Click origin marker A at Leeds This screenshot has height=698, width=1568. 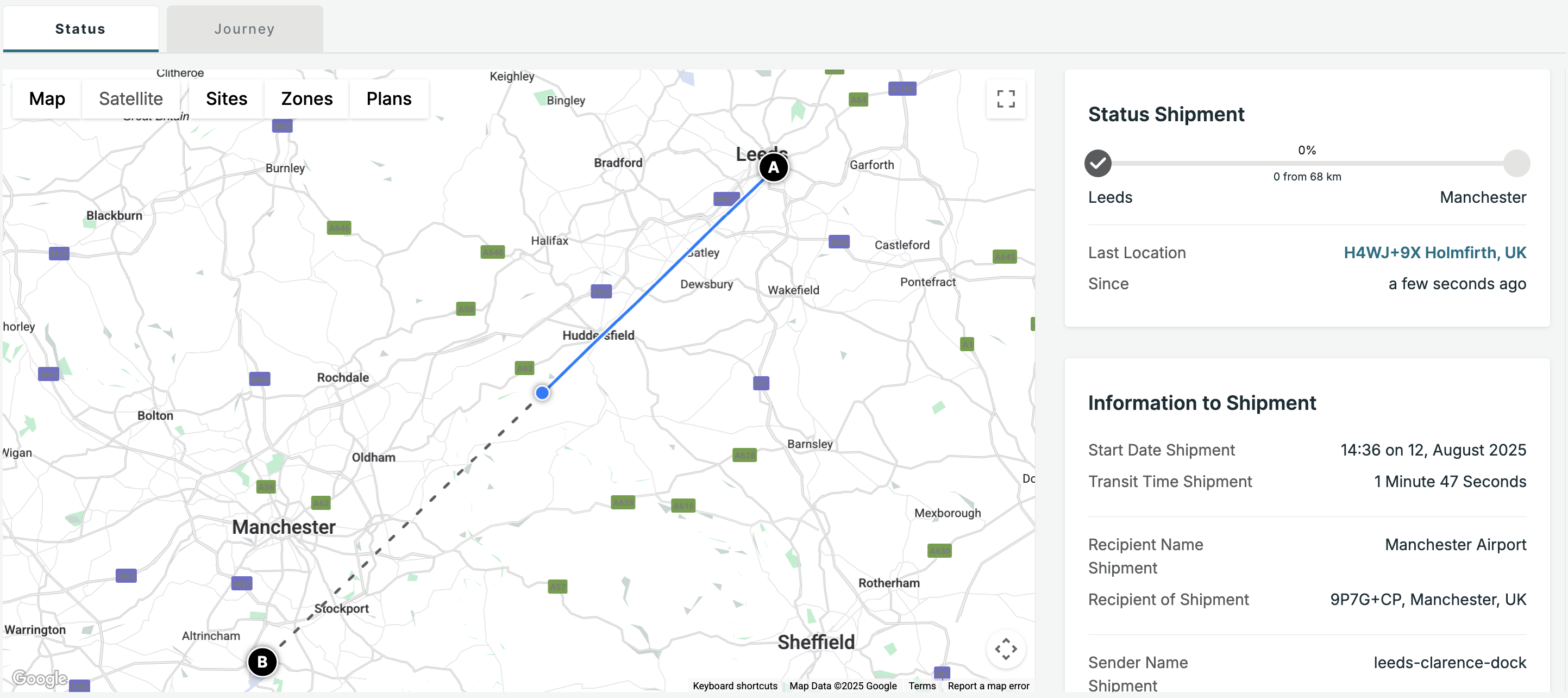[x=773, y=167]
